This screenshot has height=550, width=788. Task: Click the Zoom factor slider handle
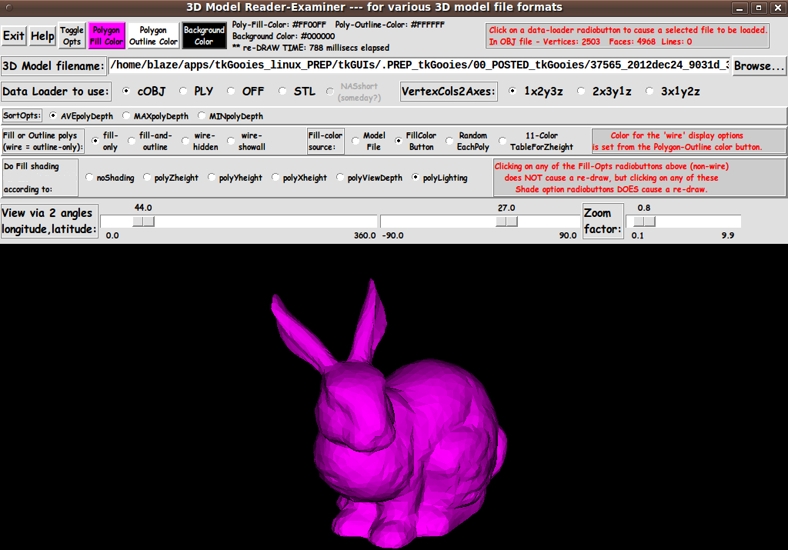click(644, 221)
